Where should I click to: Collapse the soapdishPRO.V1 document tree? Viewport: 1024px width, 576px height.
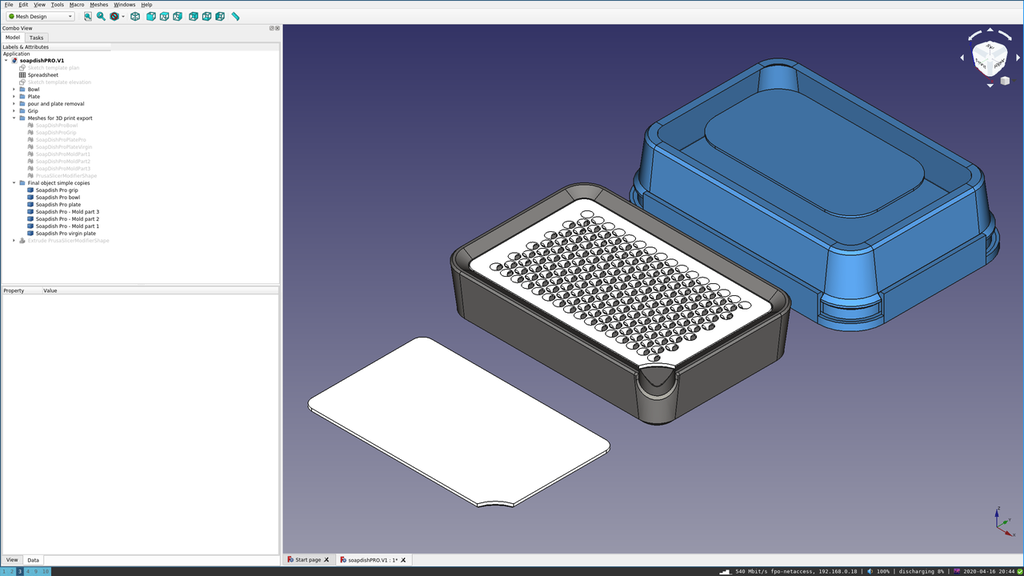[x=7, y=61]
